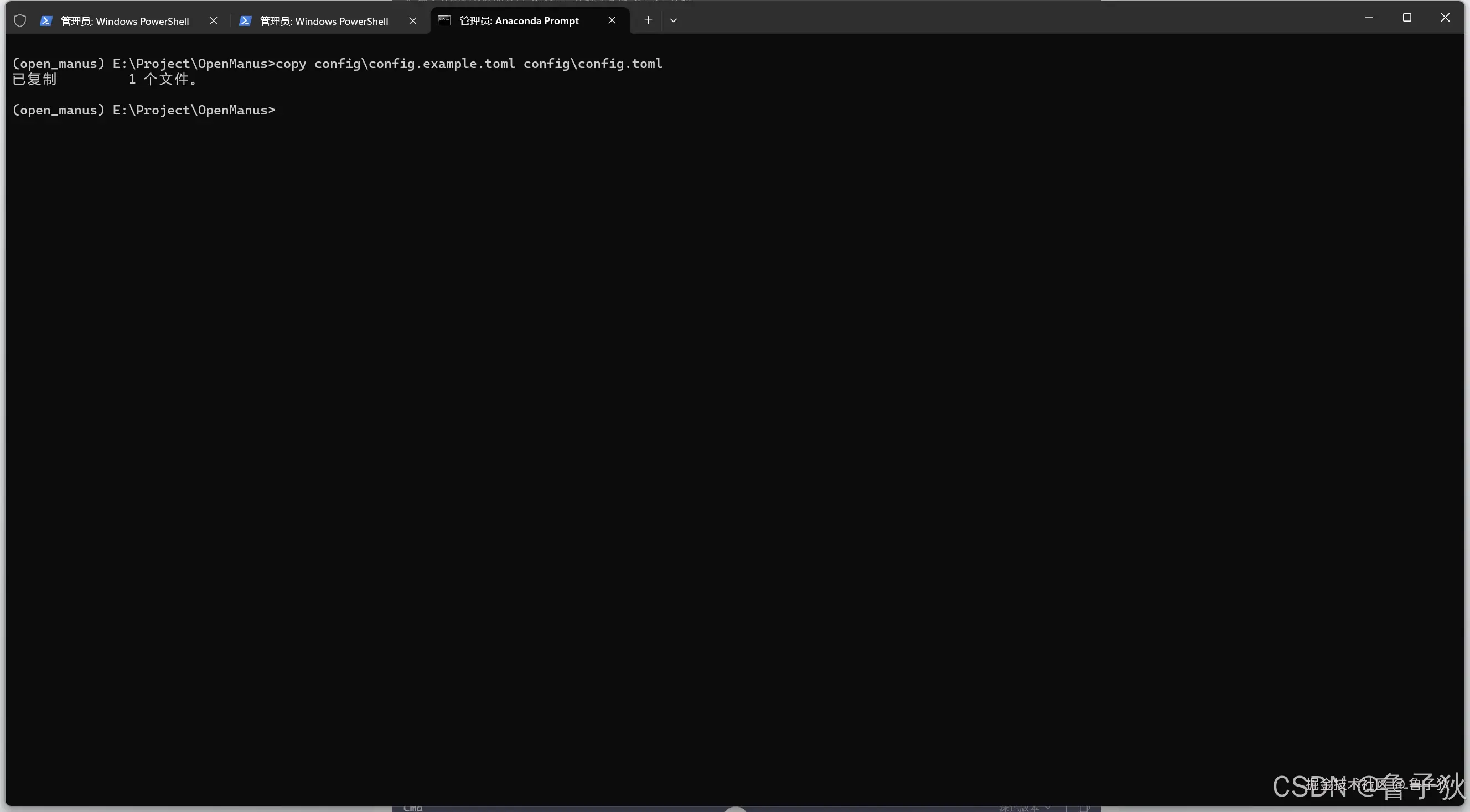Image resolution: width=1470 pixels, height=812 pixels.
Task: Close the first Windows PowerShell tab
Action: [x=214, y=21]
